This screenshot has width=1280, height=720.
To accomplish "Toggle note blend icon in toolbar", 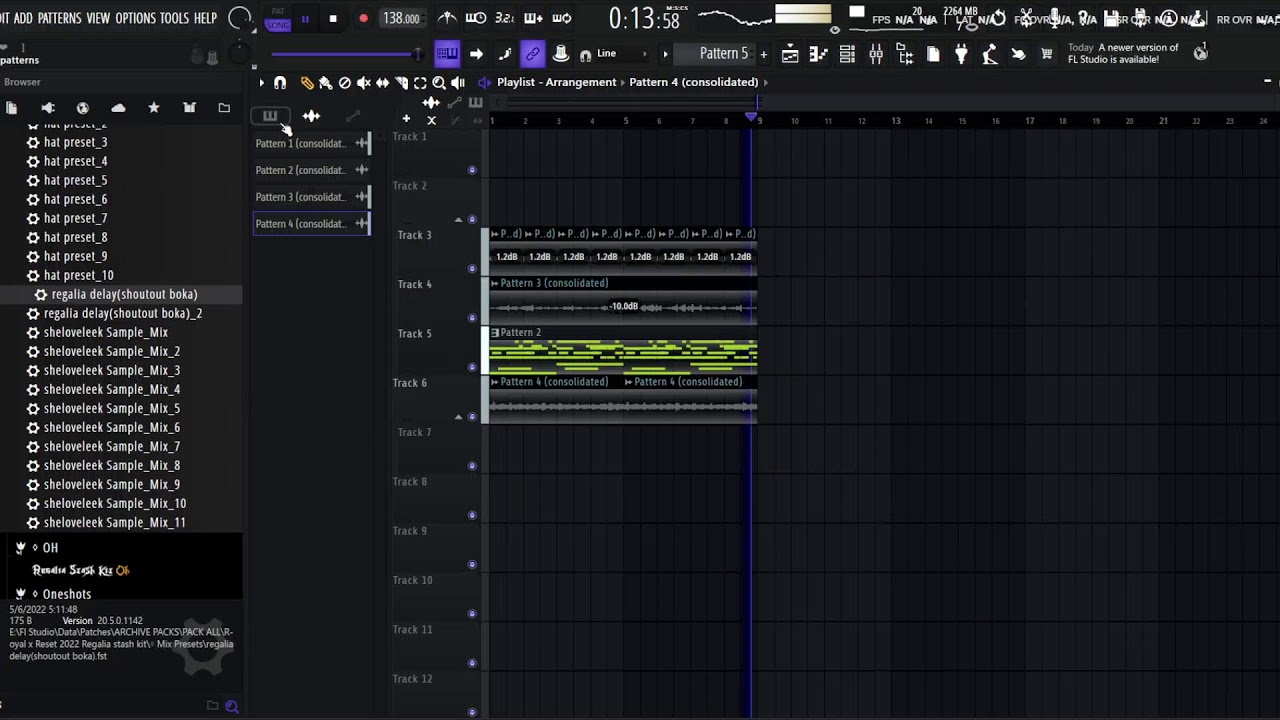I will point(505,54).
